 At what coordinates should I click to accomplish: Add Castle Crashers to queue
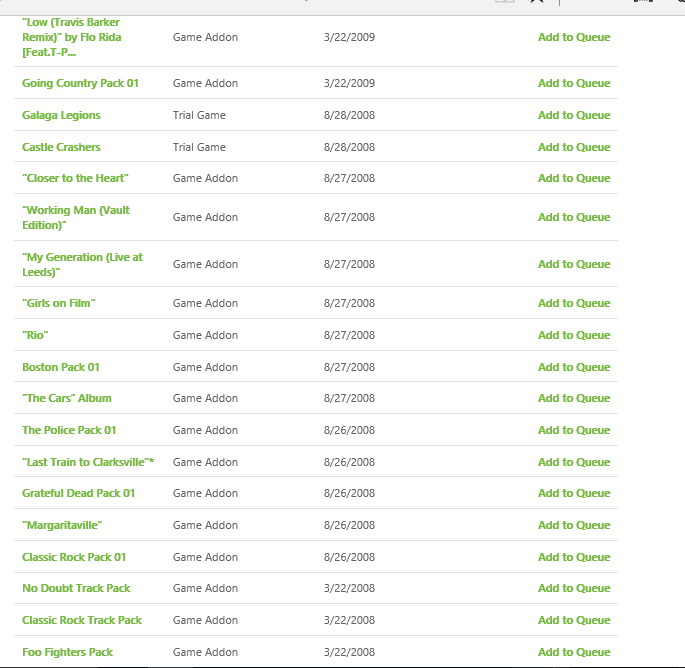(574, 147)
